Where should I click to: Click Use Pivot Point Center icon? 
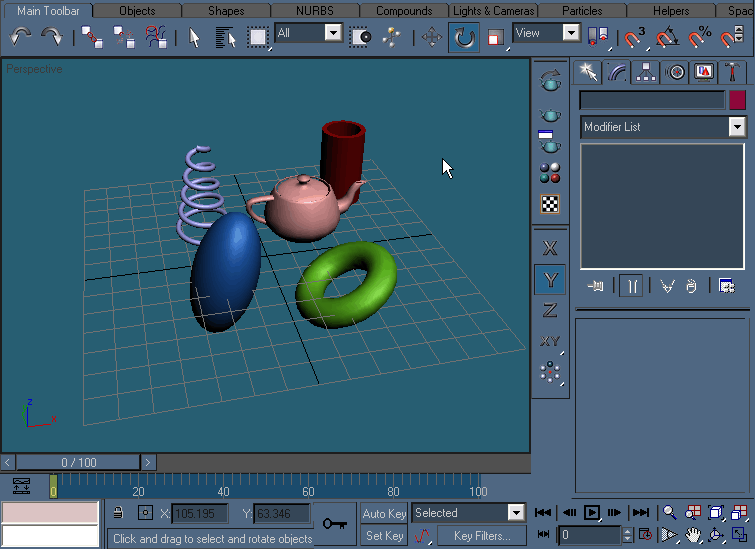click(x=598, y=37)
